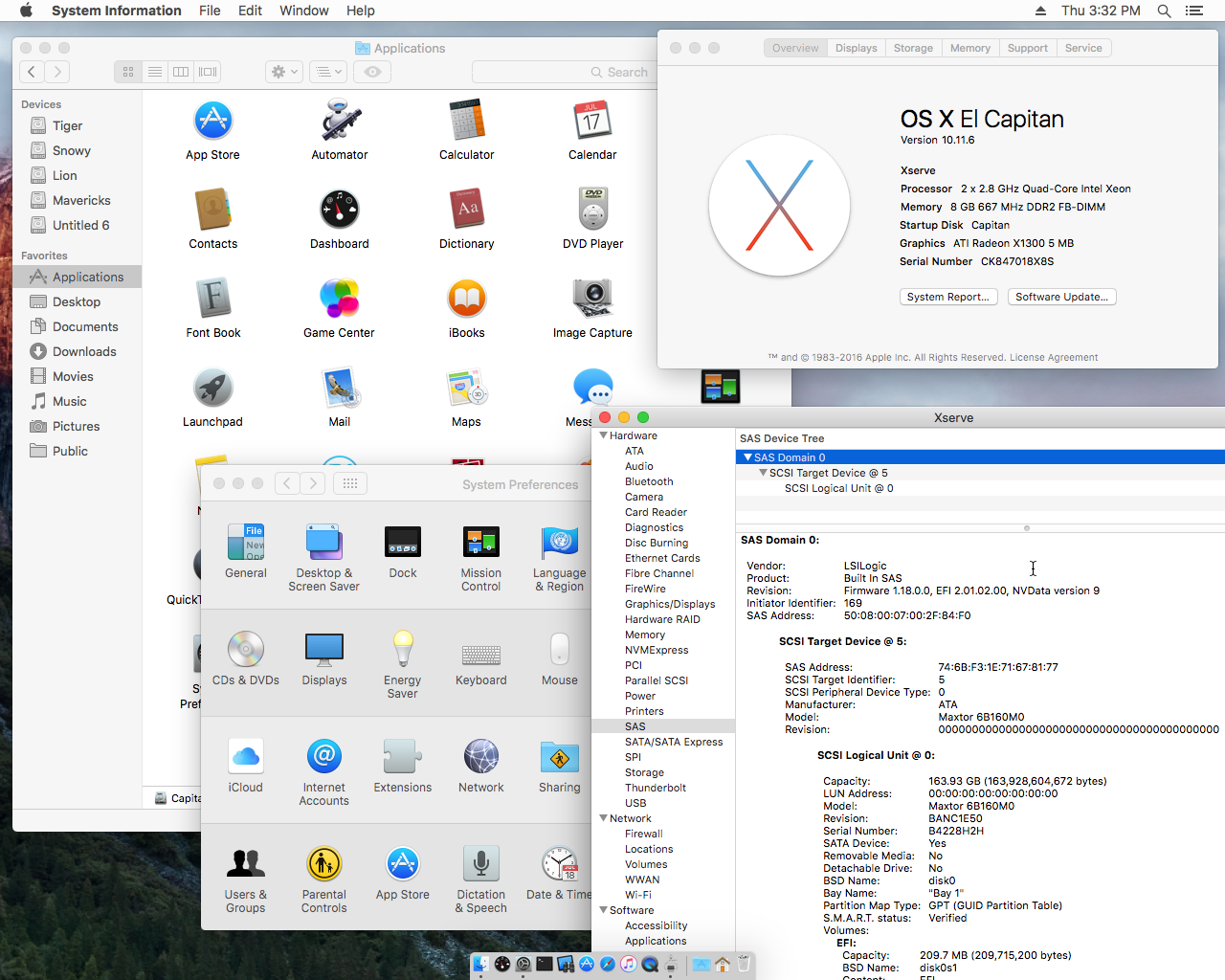1225x980 pixels.
Task: Switch to the Displays tab
Action: tap(857, 48)
